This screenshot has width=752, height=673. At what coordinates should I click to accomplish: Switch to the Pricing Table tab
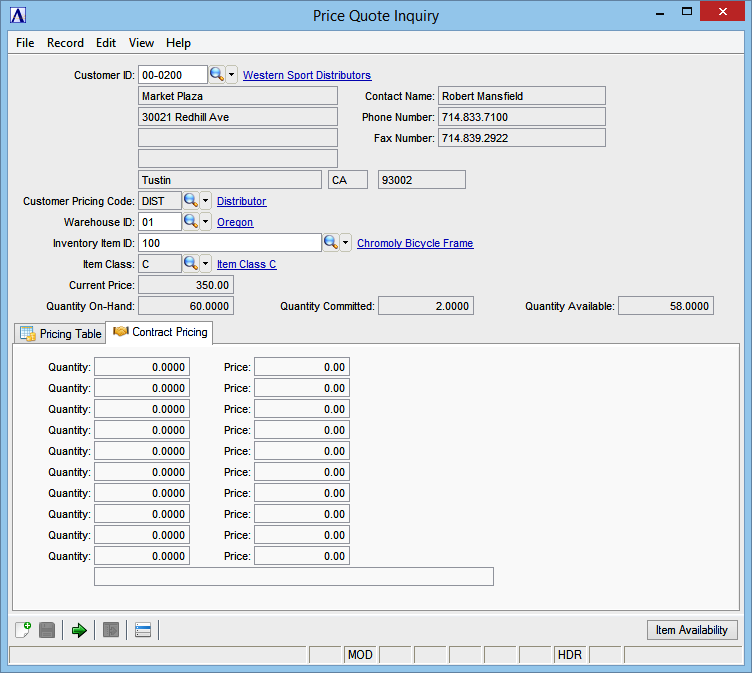point(60,333)
